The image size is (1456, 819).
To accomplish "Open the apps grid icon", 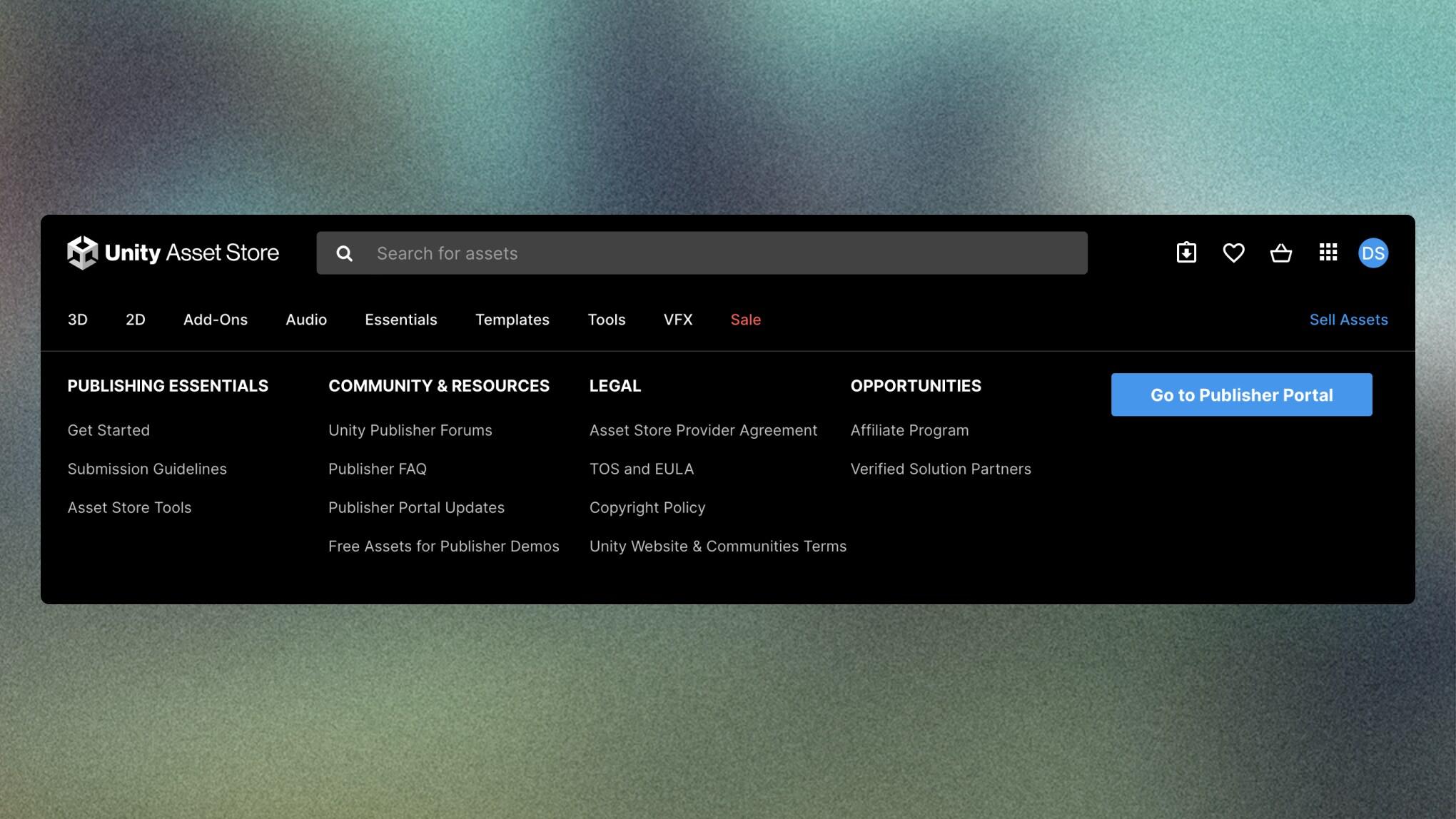I will point(1328,253).
